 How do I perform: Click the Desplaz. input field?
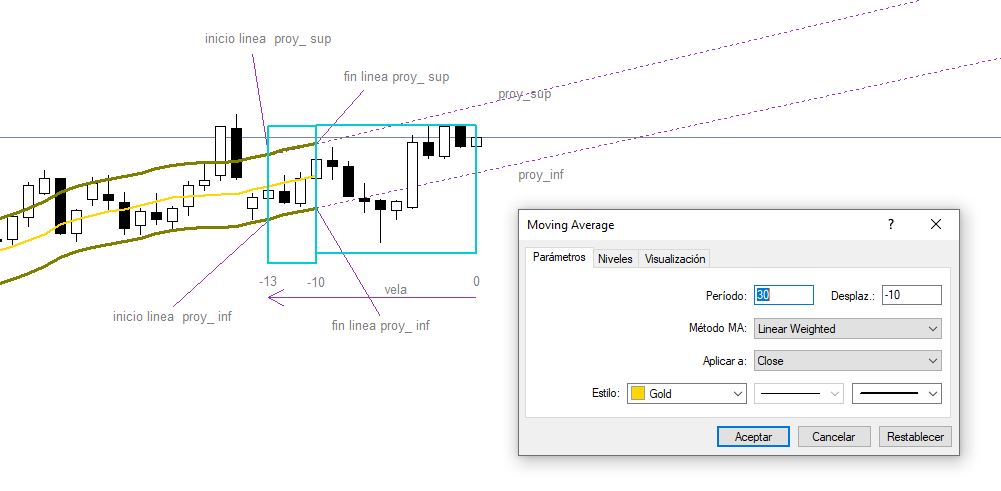912,295
